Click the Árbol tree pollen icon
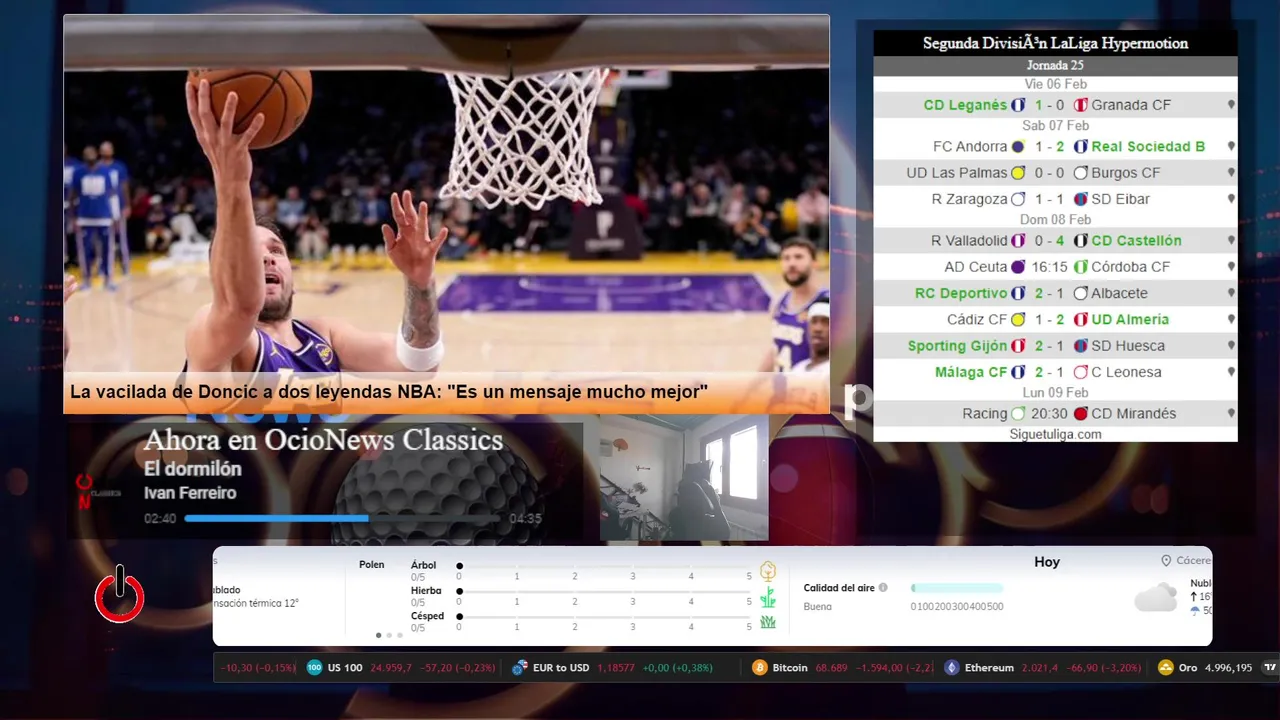 pos(768,571)
